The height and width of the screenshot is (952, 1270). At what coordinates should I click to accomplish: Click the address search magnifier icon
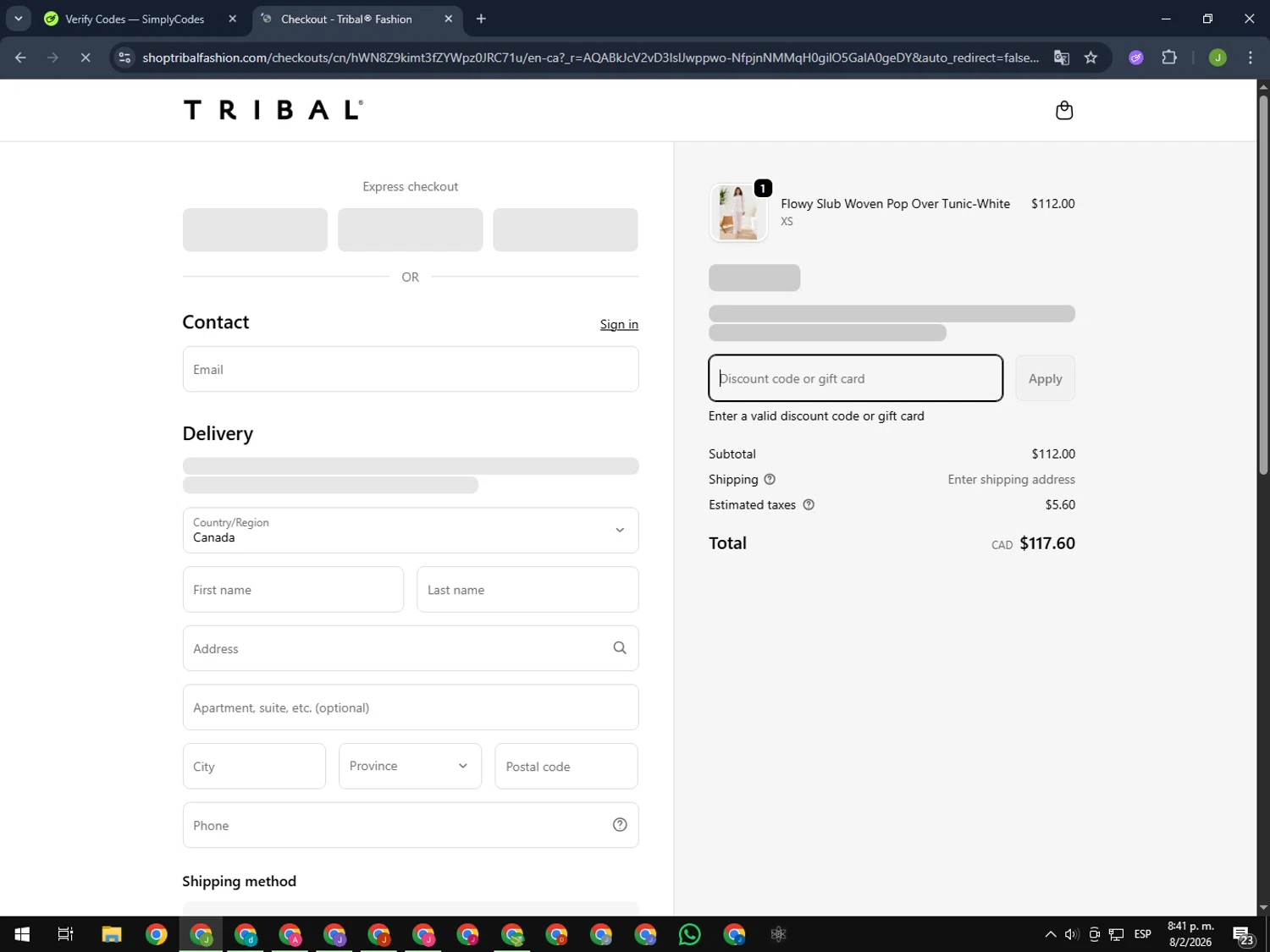[x=620, y=648]
